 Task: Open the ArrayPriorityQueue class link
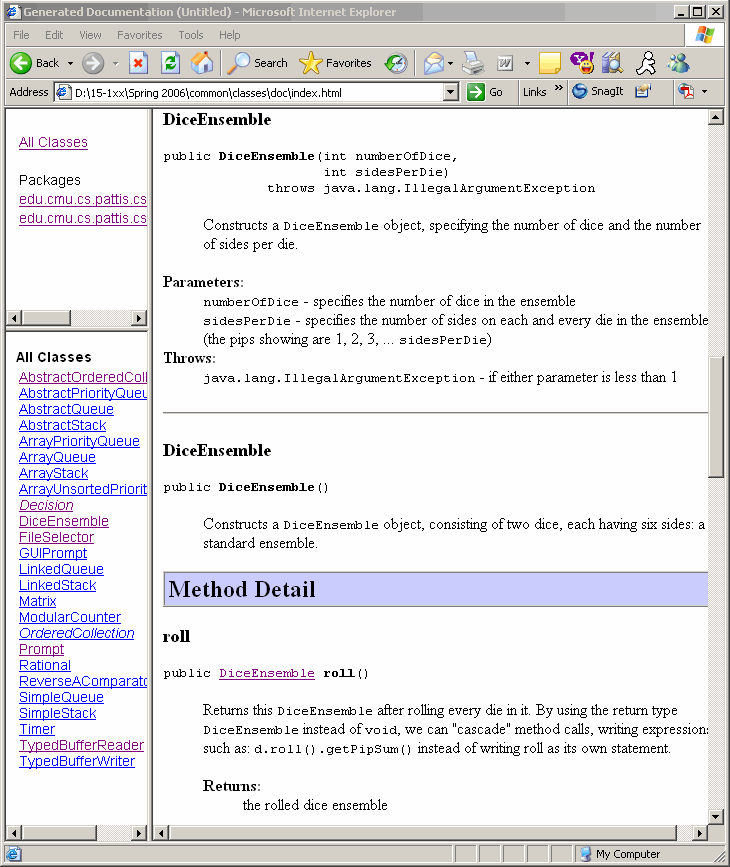[x=79, y=441]
